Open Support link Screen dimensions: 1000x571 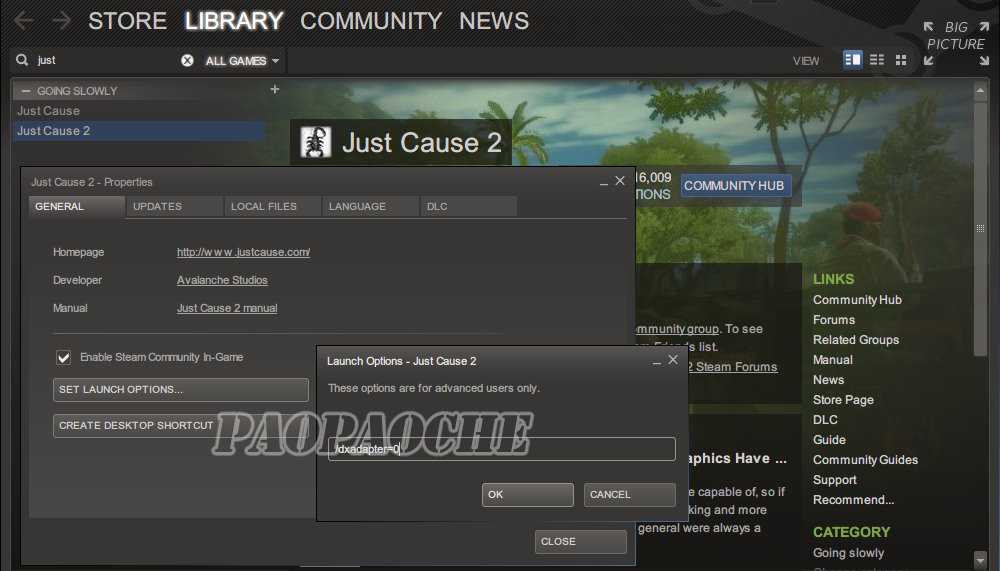click(x=834, y=480)
